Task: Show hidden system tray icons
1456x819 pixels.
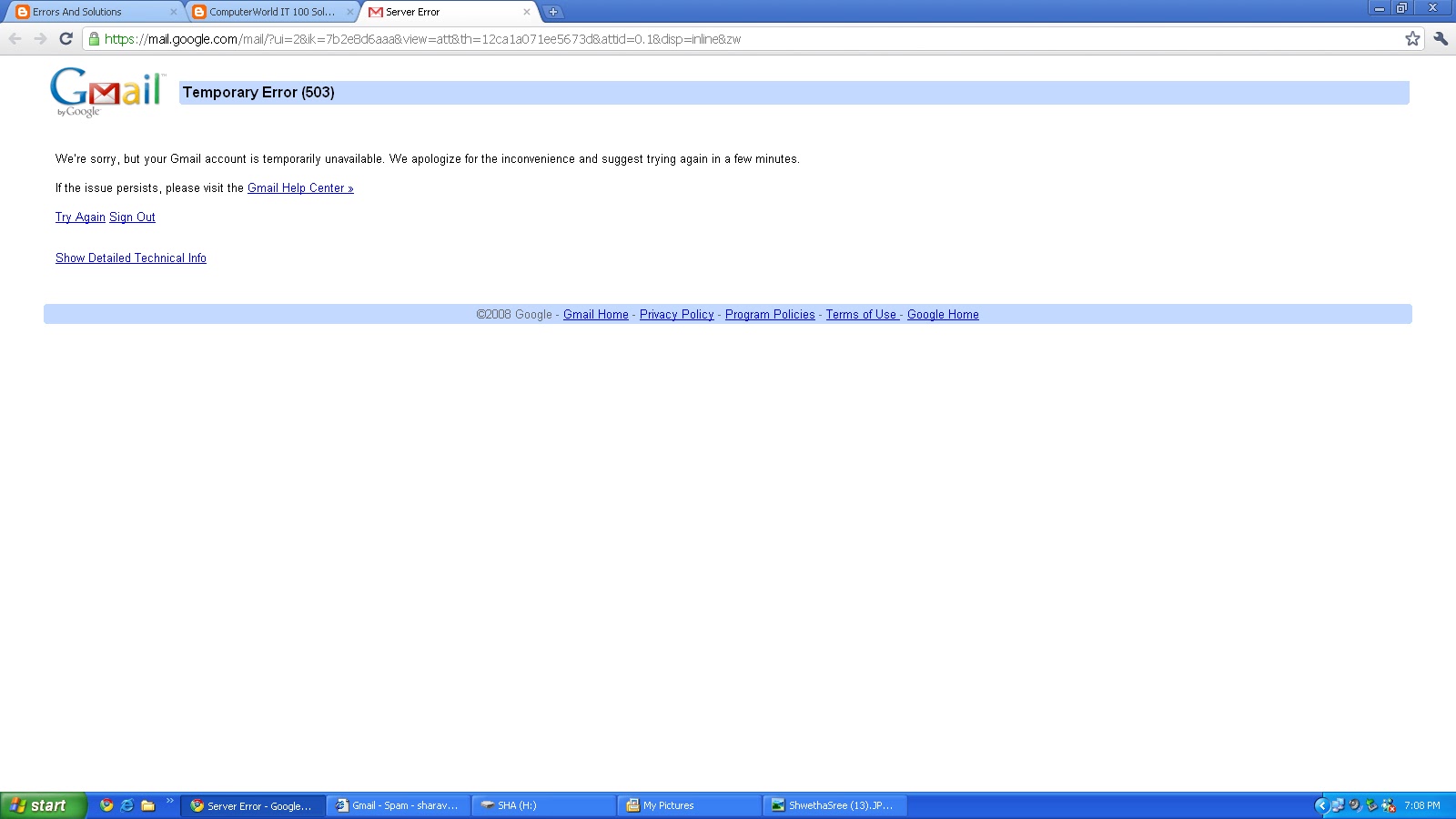Action: click(x=1321, y=805)
